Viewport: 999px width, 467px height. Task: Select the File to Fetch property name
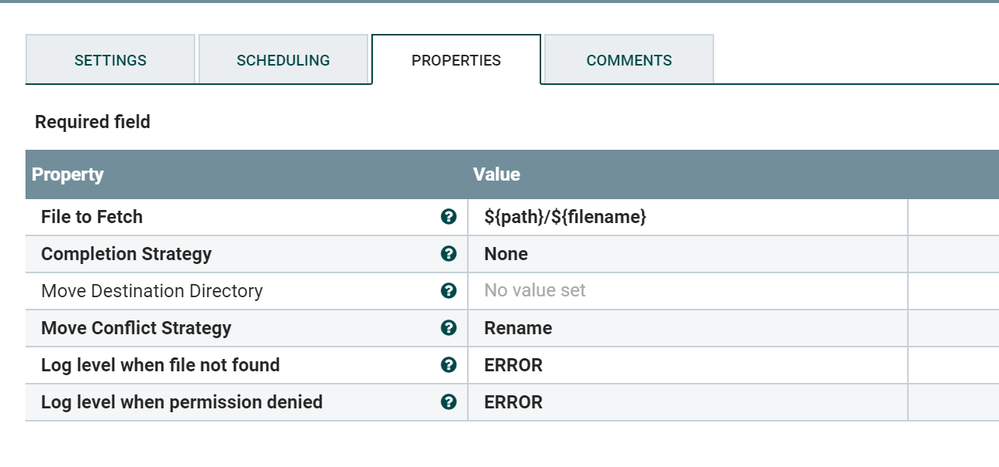coord(92,217)
